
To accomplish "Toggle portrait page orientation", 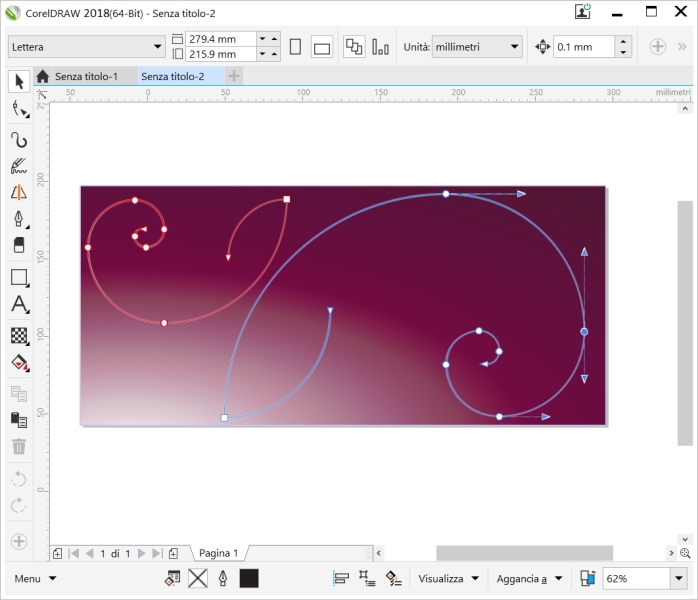I will click(295, 47).
